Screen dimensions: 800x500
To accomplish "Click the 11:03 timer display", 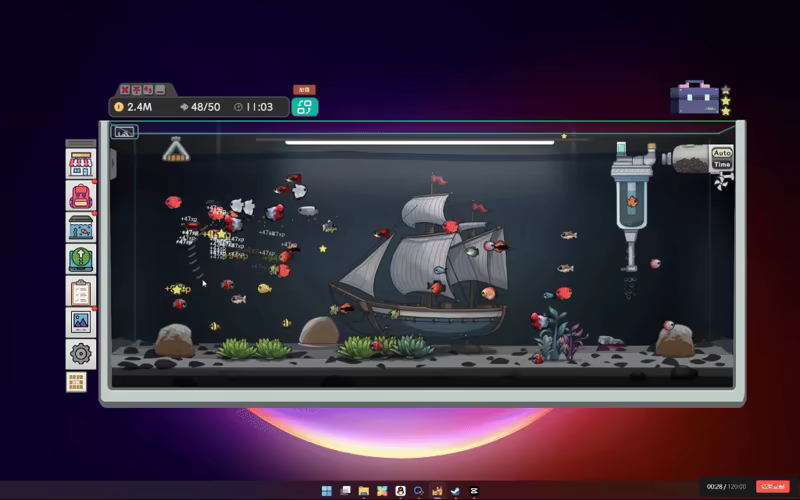I will click(254, 107).
